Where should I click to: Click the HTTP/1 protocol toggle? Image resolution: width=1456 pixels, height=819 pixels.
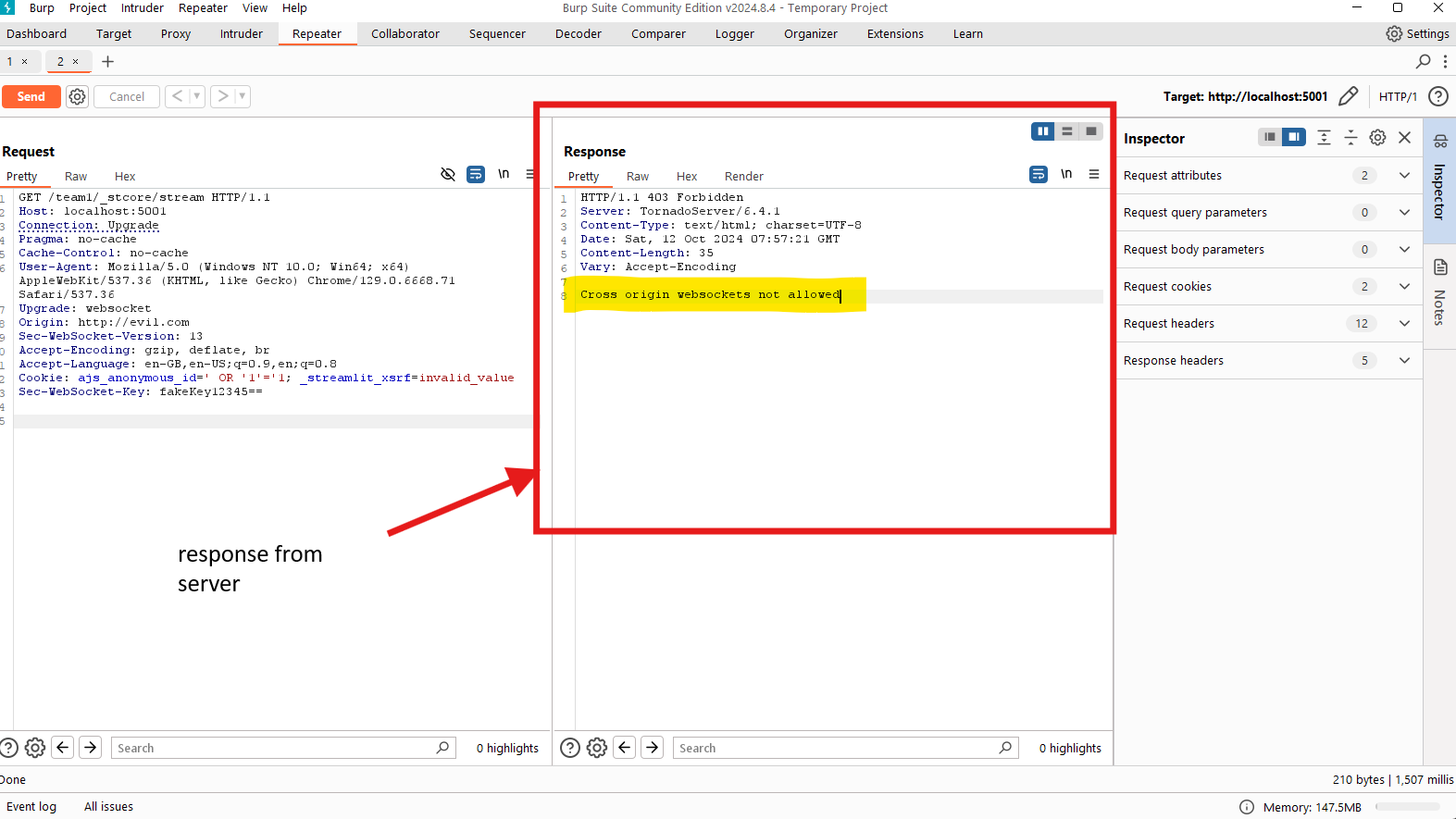pyautogui.click(x=1398, y=96)
